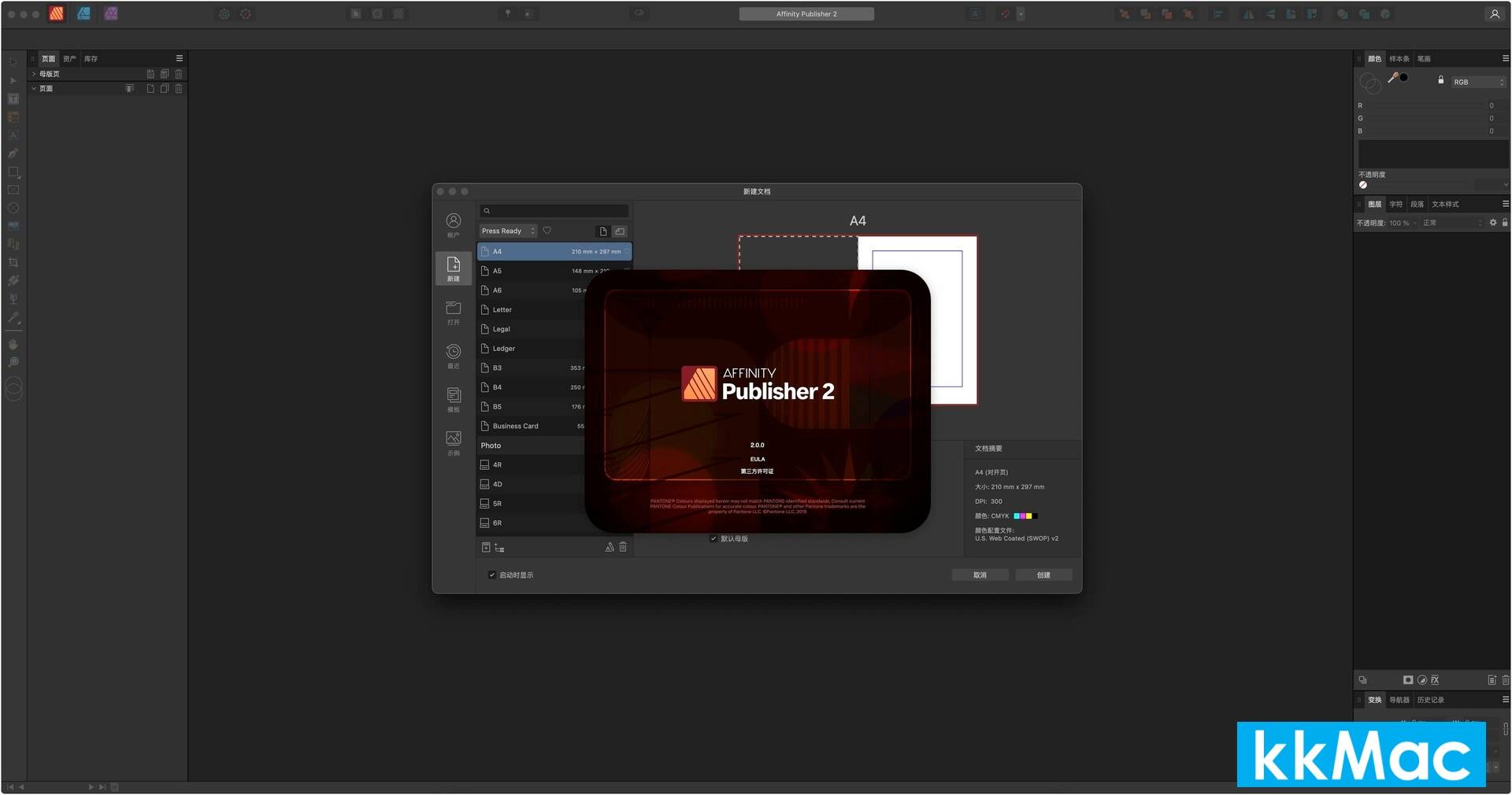Toggle the layer lock icon in Layers panel
The image size is (1512, 795).
[x=1505, y=223]
